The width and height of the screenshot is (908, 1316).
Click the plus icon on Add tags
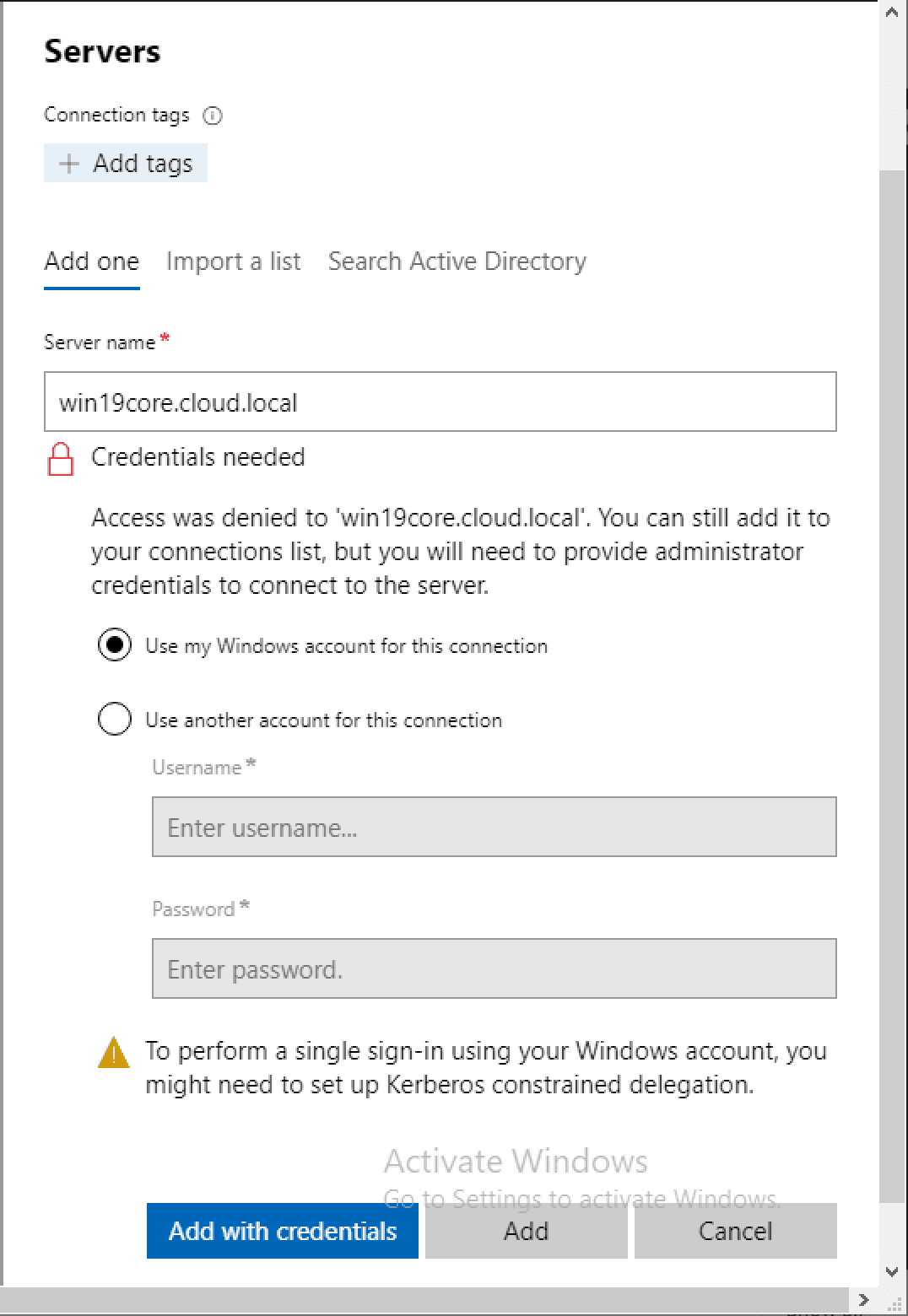click(69, 163)
